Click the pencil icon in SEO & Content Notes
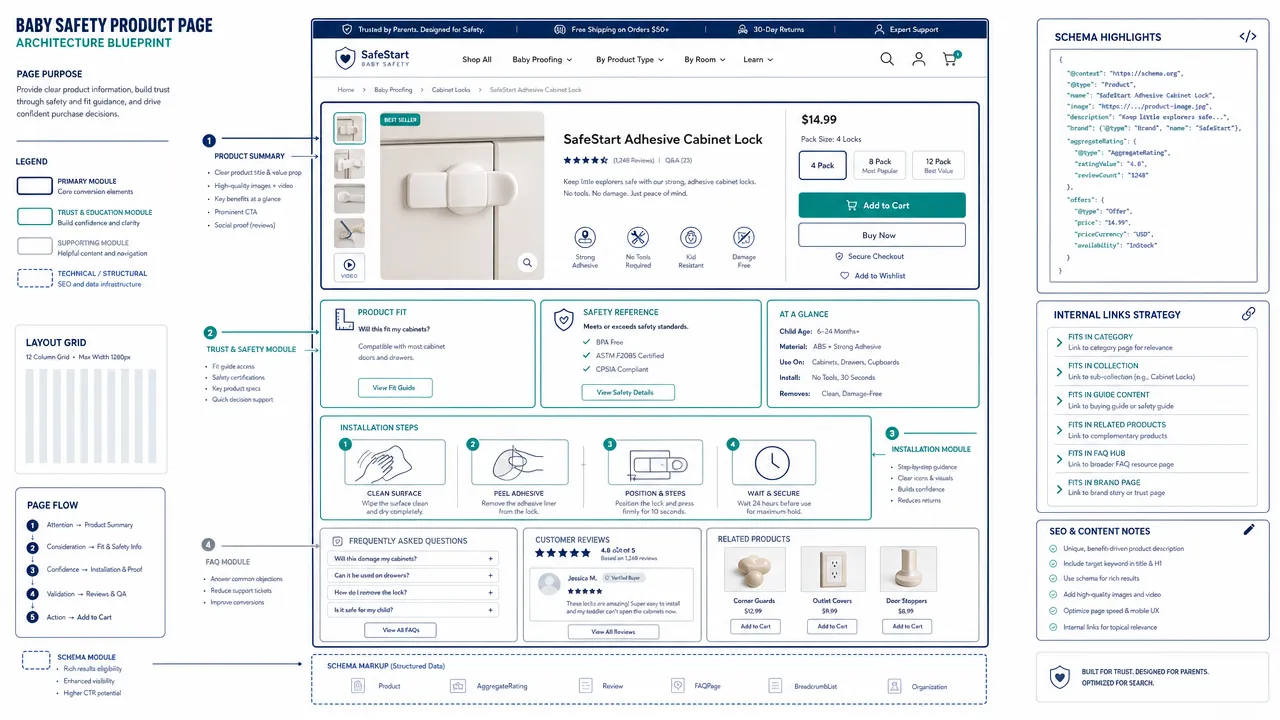1280x720 pixels. point(1248,530)
